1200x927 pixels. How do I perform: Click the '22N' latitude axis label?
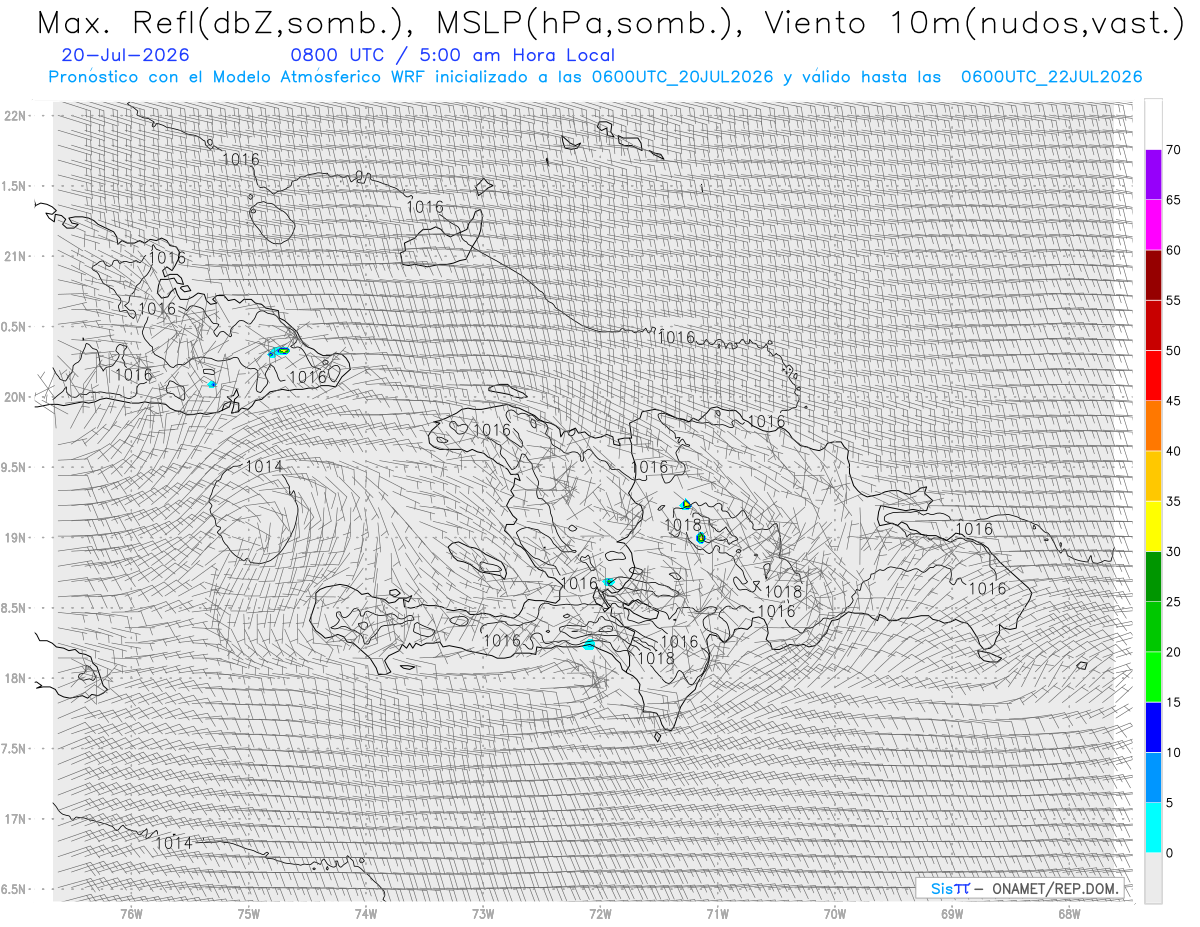[x=16, y=116]
